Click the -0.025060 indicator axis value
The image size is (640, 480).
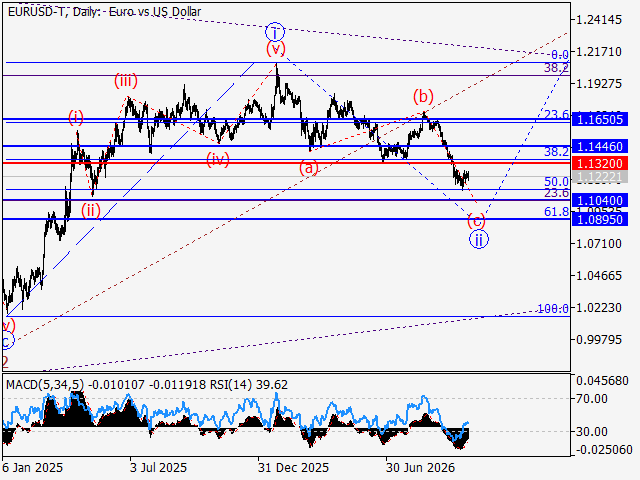point(604,450)
